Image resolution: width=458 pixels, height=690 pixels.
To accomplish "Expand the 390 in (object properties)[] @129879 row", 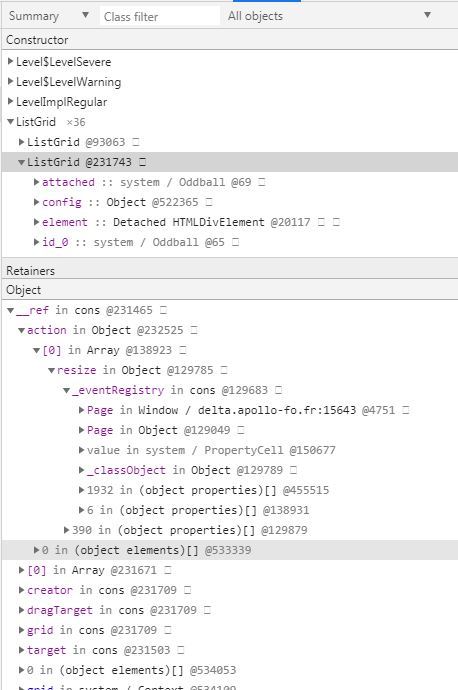I will click(66, 530).
